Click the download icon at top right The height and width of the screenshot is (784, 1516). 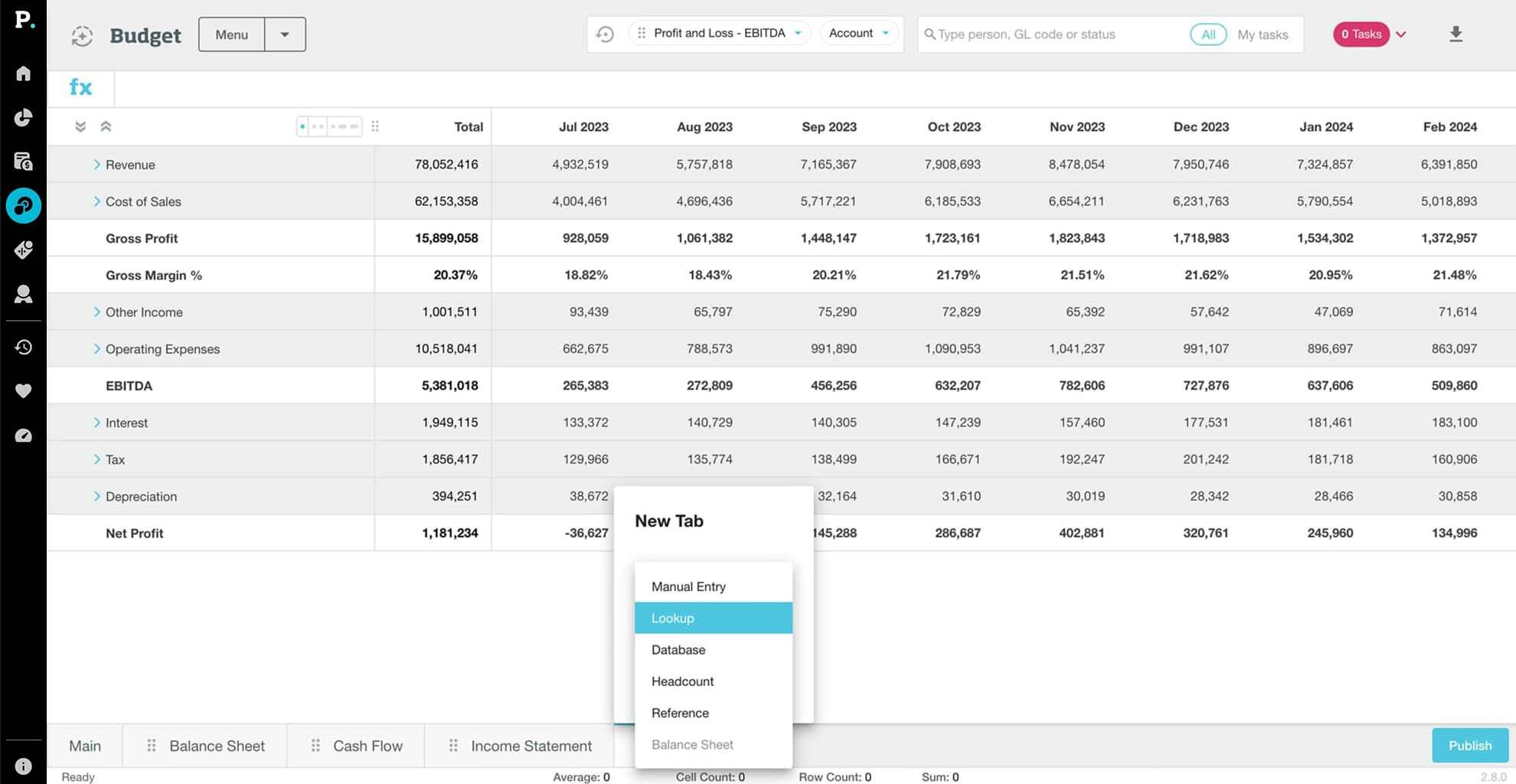1456,34
